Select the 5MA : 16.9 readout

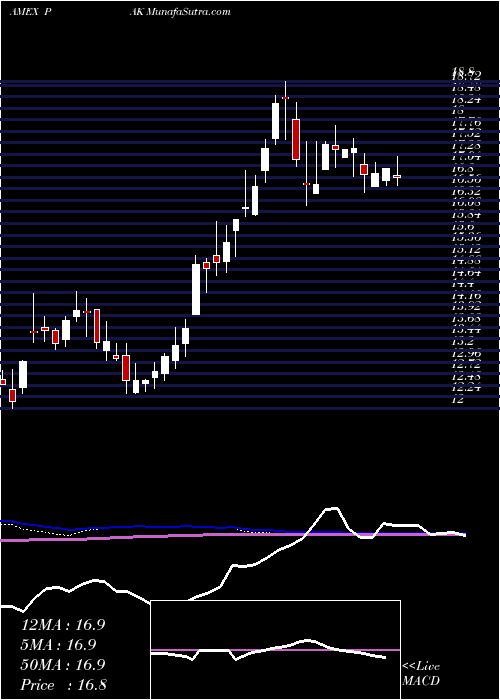pos(58,645)
